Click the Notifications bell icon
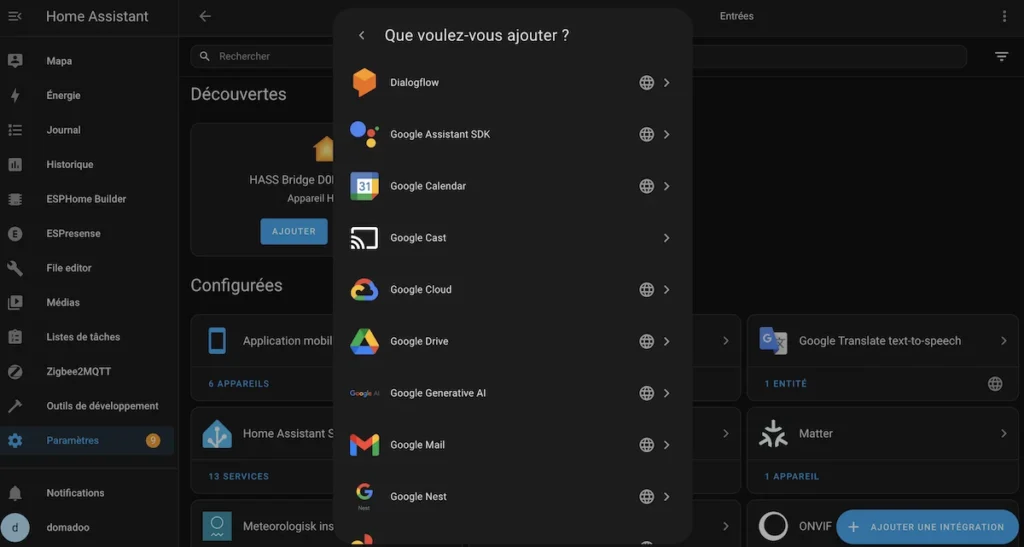This screenshot has width=1024, height=547. [15, 493]
